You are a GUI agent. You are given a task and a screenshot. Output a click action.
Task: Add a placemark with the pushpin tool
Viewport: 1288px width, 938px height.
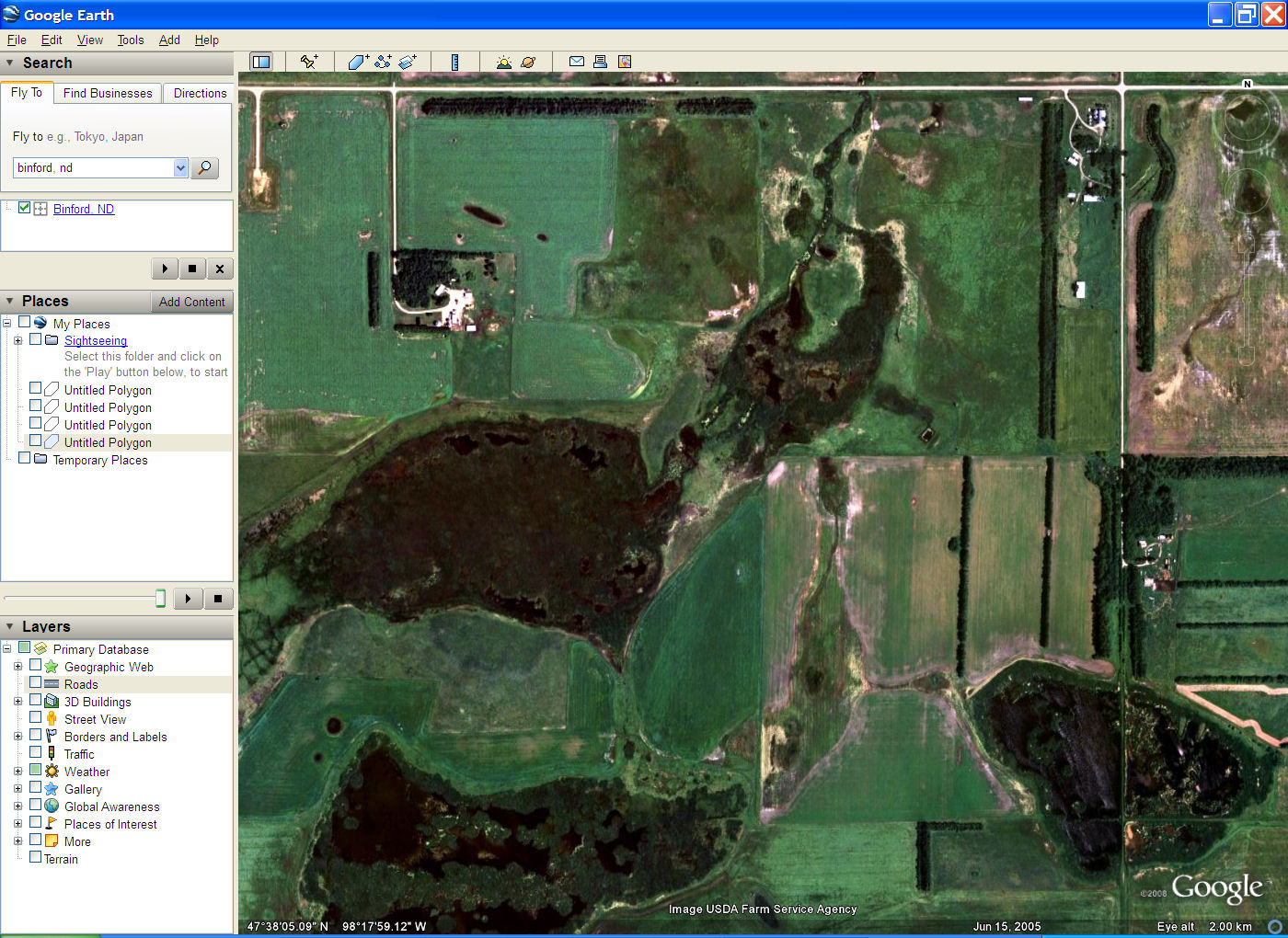(309, 62)
